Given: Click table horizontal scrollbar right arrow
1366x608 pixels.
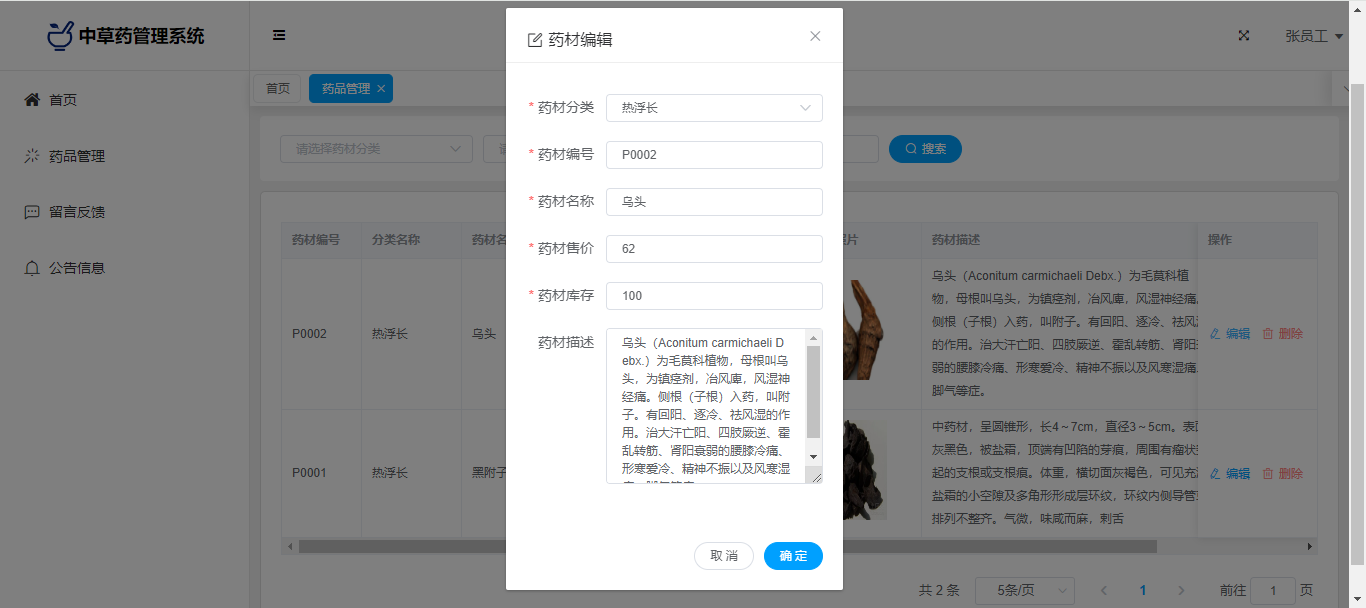Looking at the screenshot, I should click(x=1310, y=547).
